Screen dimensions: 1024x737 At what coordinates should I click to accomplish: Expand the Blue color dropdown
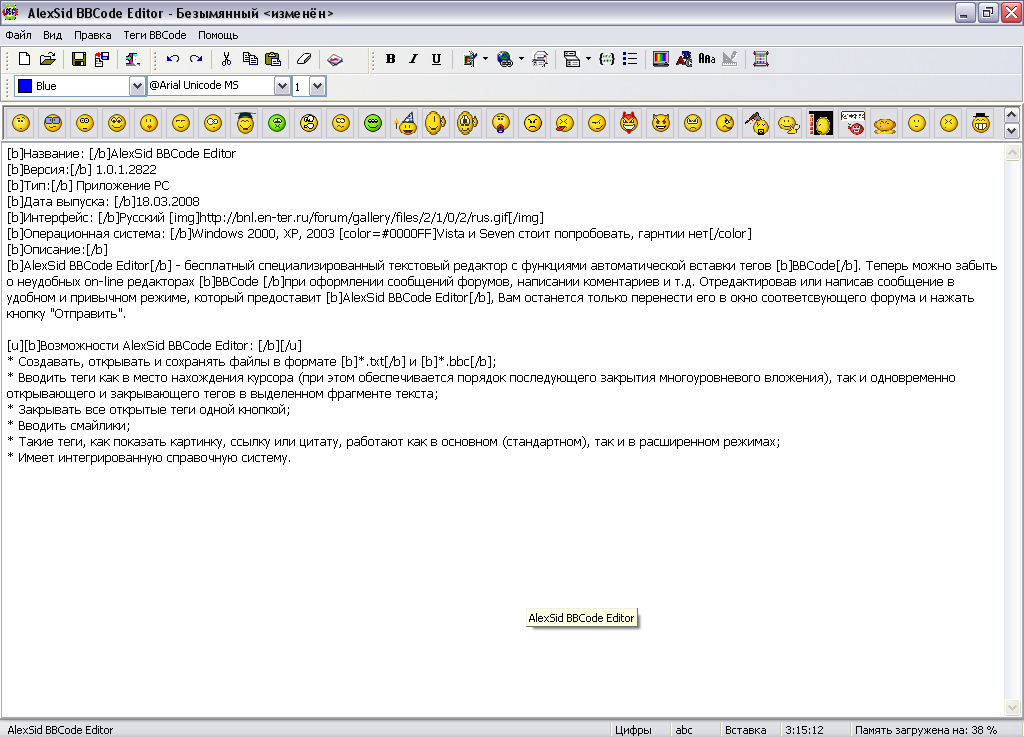(x=136, y=86)
